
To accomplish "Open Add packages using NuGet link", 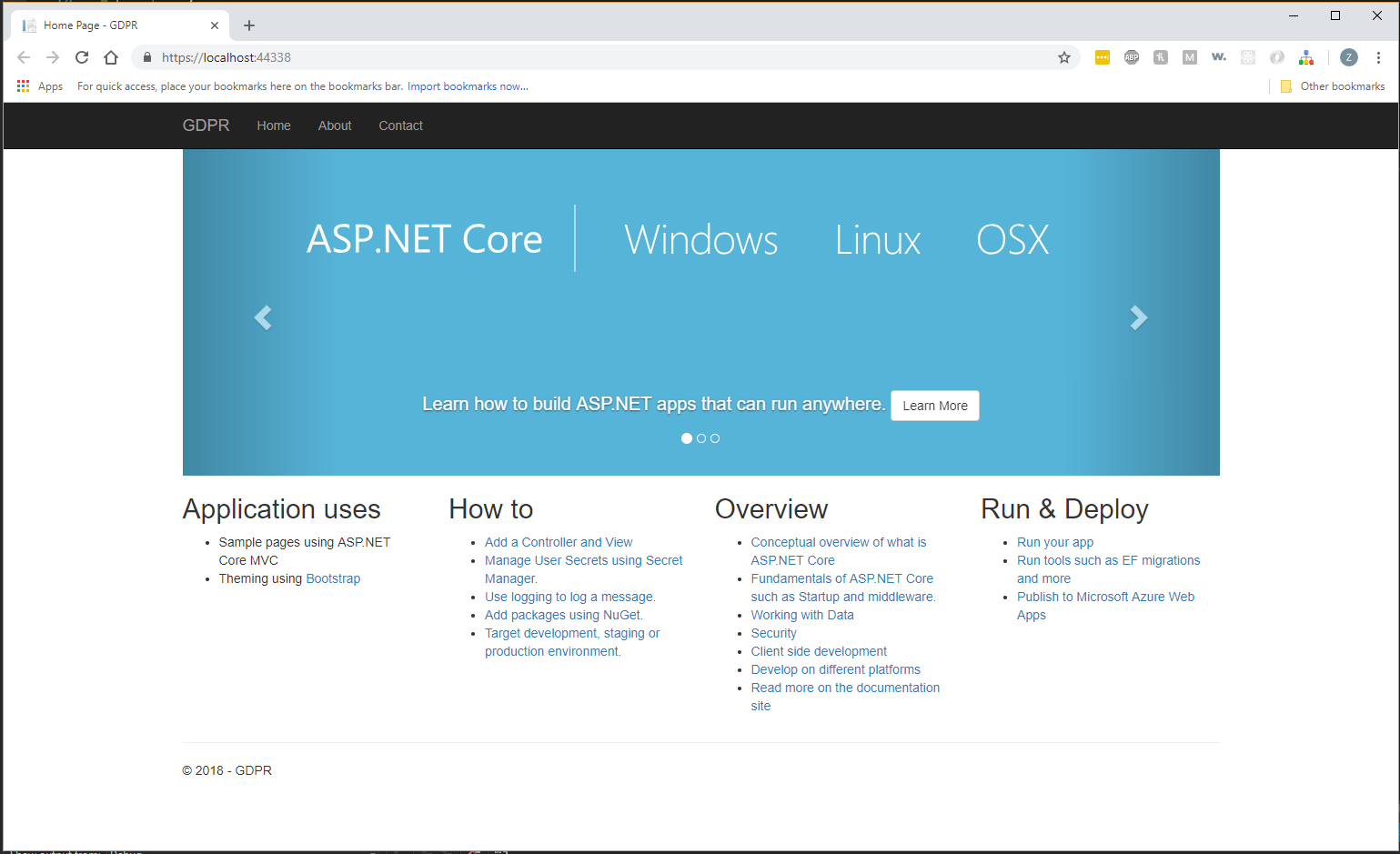I will tap(564, 615).
